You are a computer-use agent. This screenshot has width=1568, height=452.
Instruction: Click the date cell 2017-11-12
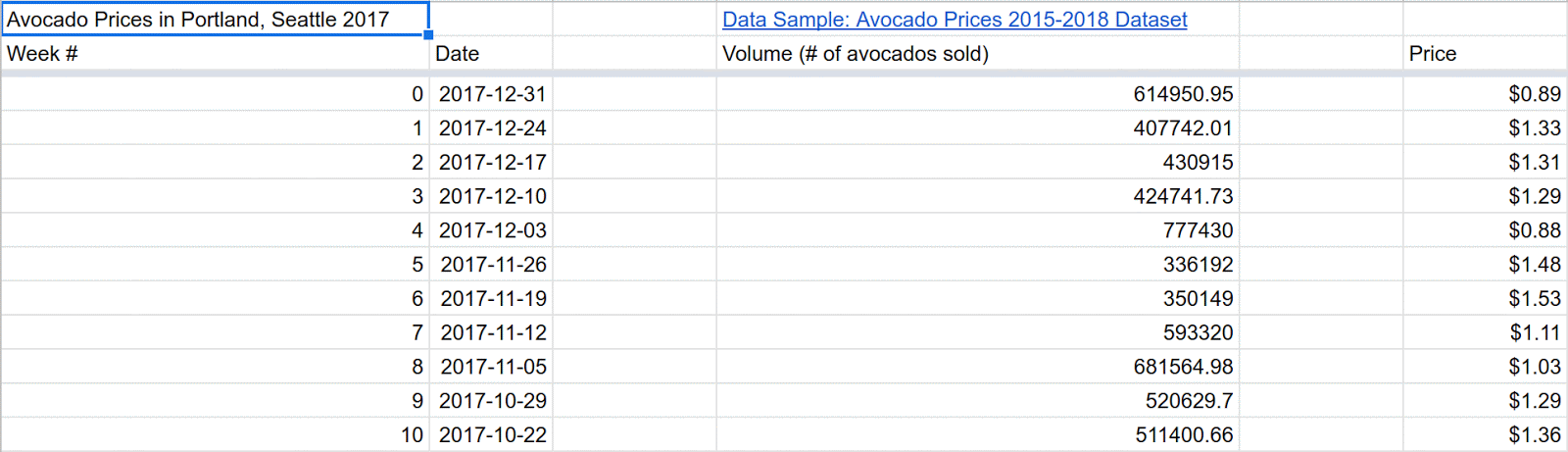point(493,333)
